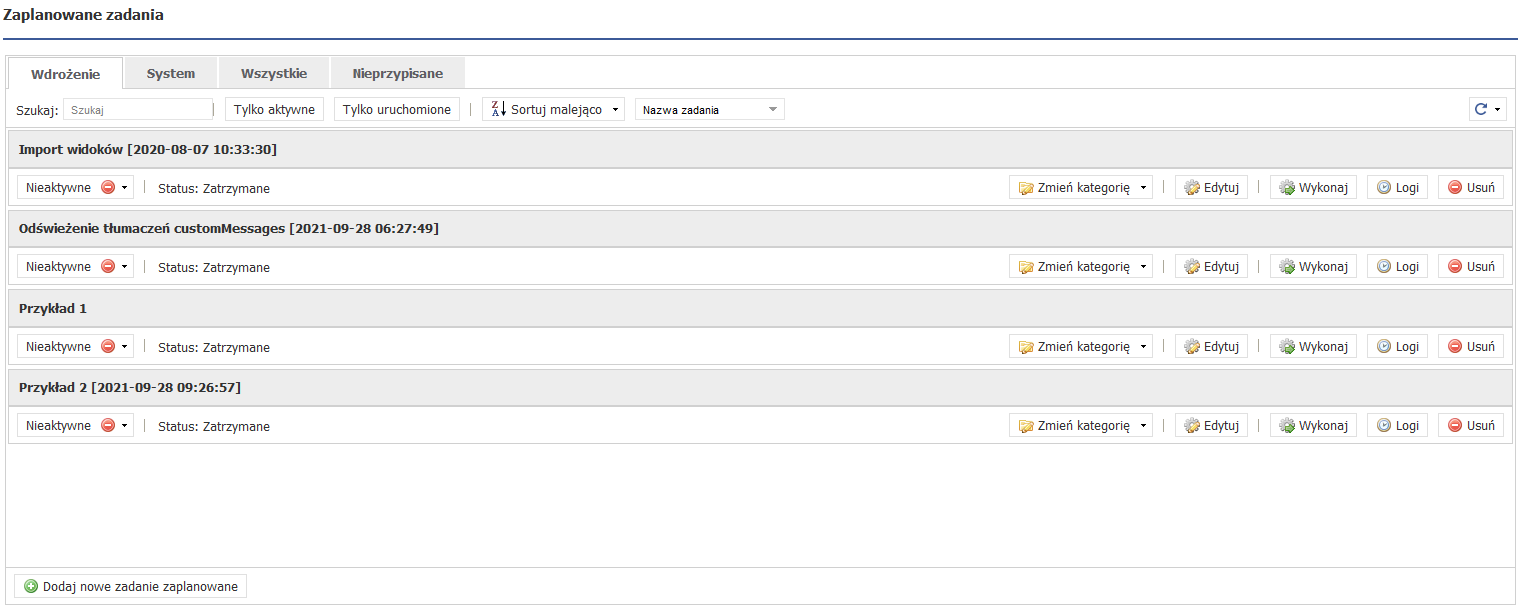
Task: Delete Przykład 2 task using Usuń
Action: (x=1470, y=426)
